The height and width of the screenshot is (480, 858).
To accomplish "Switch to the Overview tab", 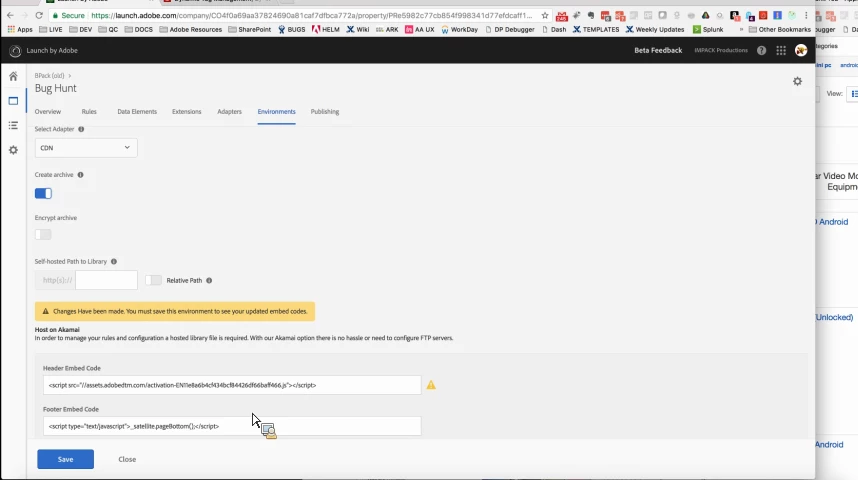I will (48, 112).
